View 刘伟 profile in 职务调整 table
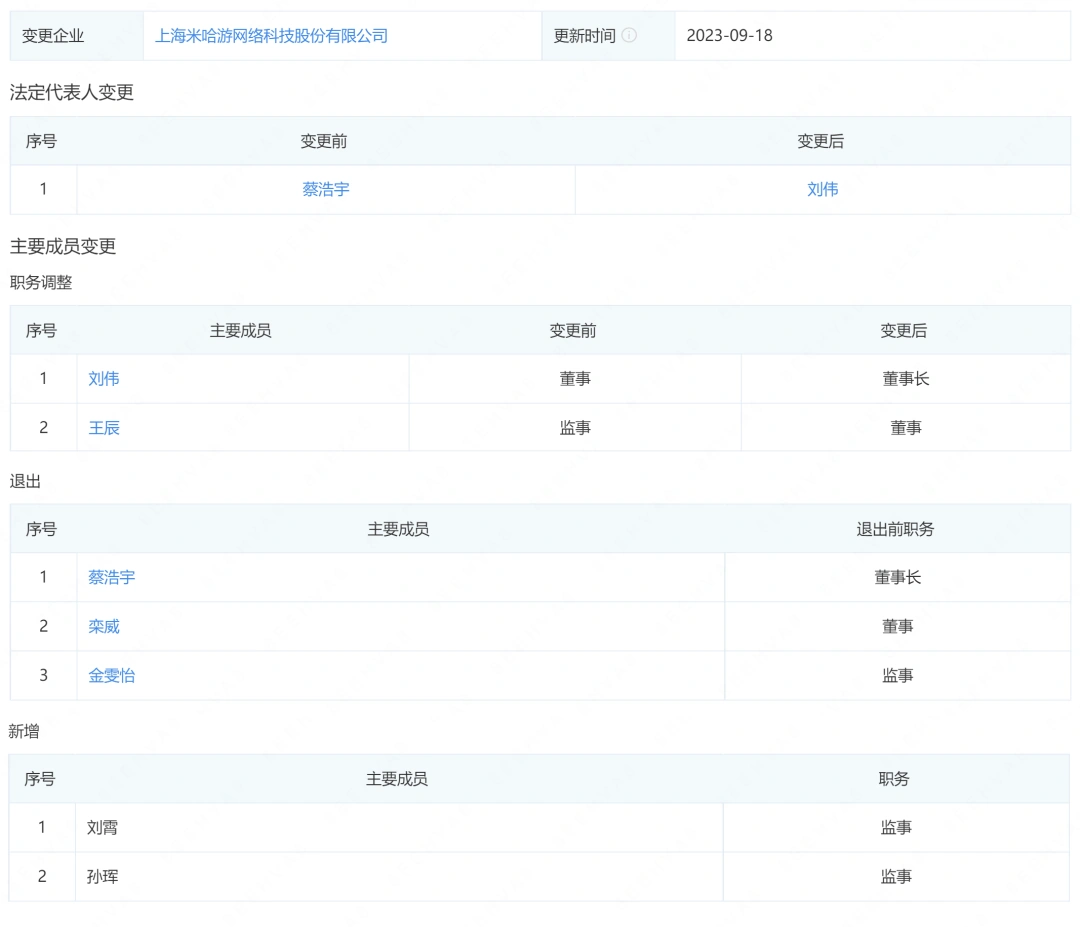Image resolution: width=1080 pixels, height=927 pixels. (104, 379)
